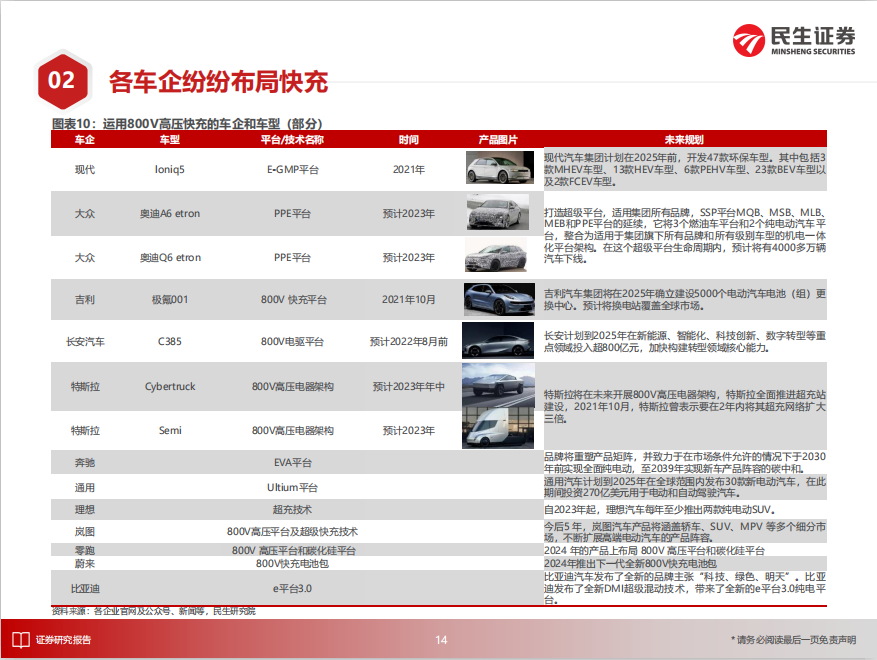
Task: Select the 奥迪Q6 etron cell
Action: (x=170, y=258)
